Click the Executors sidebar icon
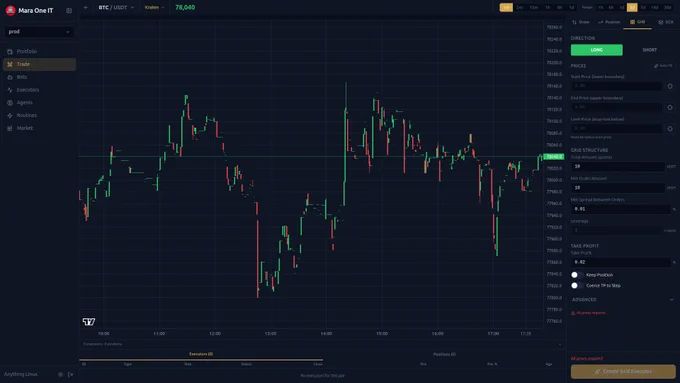Image resolution: width=680 pixels, height=383 pixels. (10, 90)
